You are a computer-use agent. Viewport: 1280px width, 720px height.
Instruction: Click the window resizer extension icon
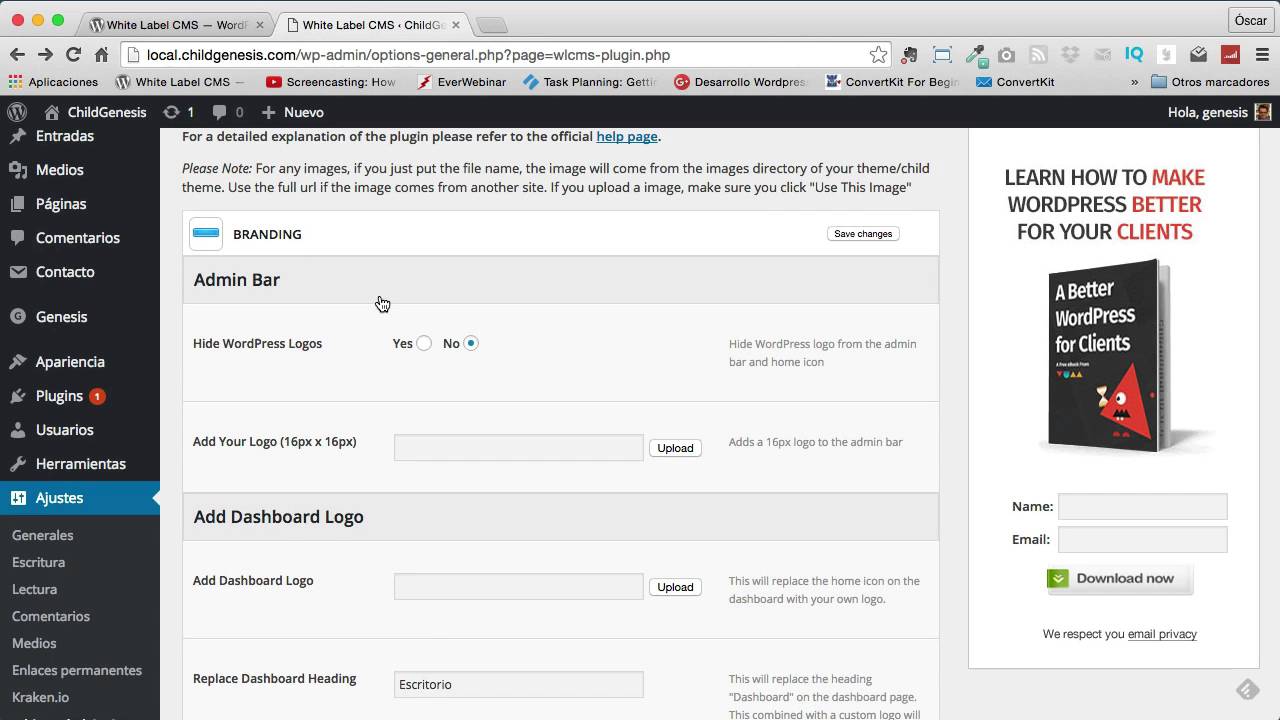tap(942, 55)
